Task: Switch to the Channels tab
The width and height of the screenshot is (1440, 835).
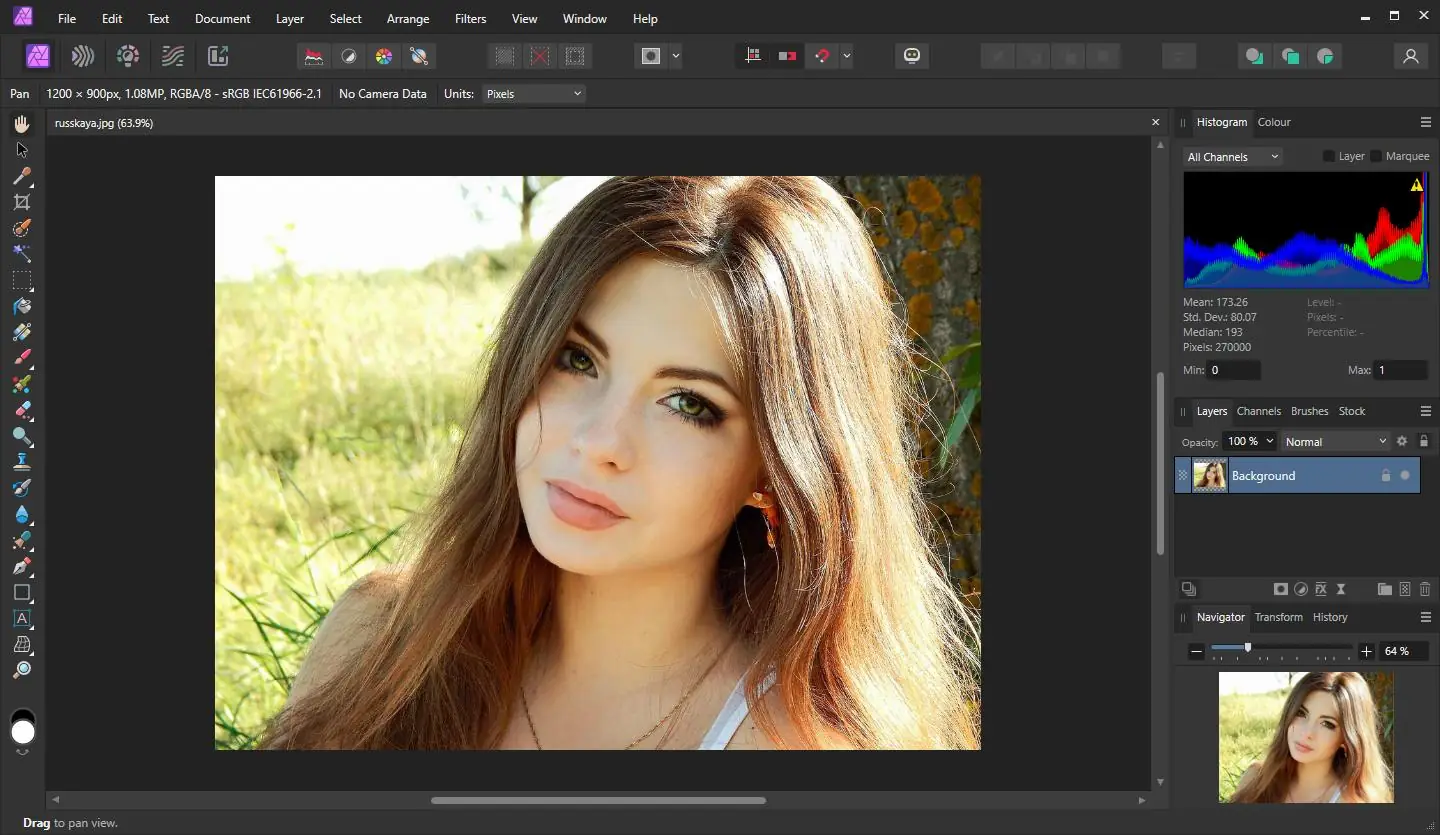Action: [1258, 411]
